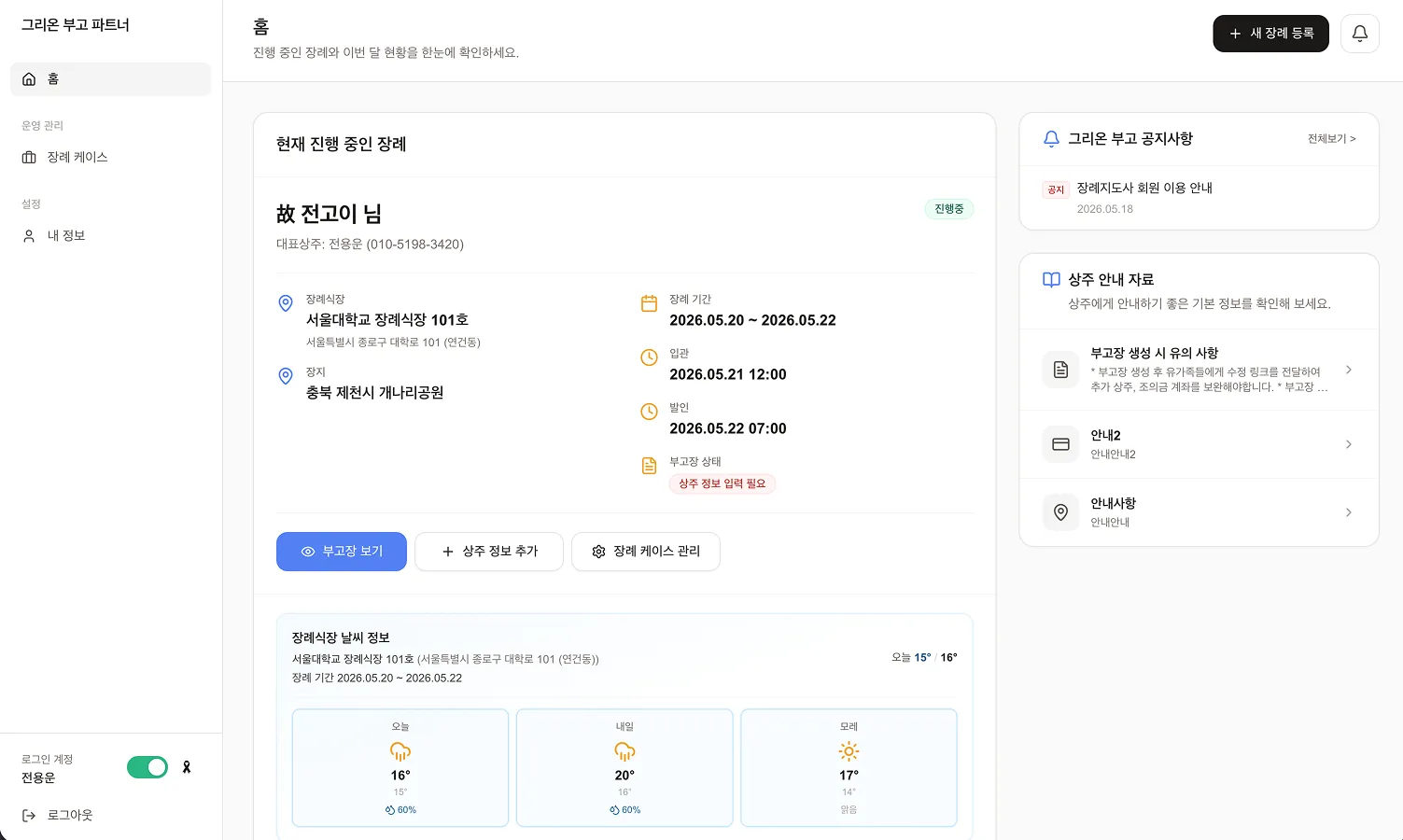Click the 내 정보 person icon
Viewport: 1403px width, 840px height.
click(29, 236)
